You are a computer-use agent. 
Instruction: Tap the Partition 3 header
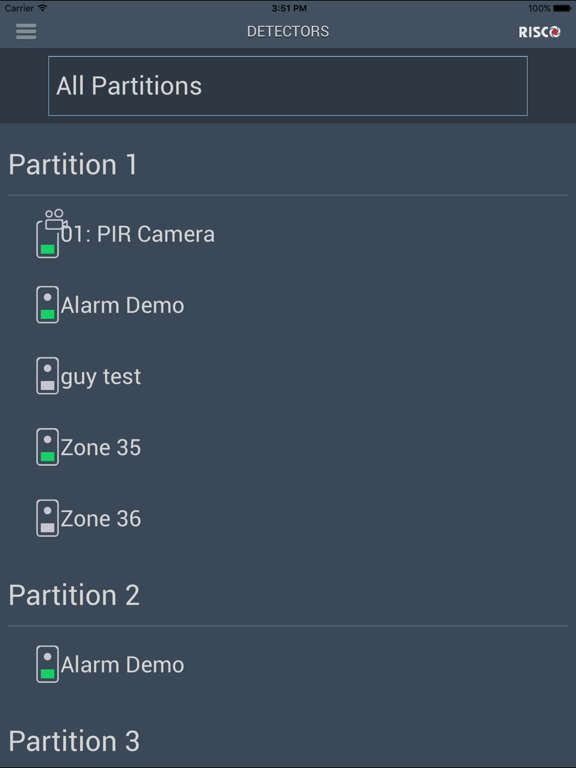point(74,741)
